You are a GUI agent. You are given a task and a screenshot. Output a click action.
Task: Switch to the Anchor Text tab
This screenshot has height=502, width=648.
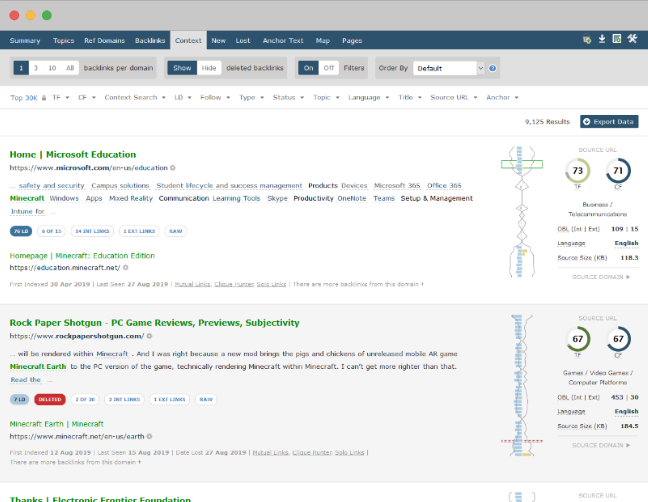pyautogui.click(x=283, y=40)
